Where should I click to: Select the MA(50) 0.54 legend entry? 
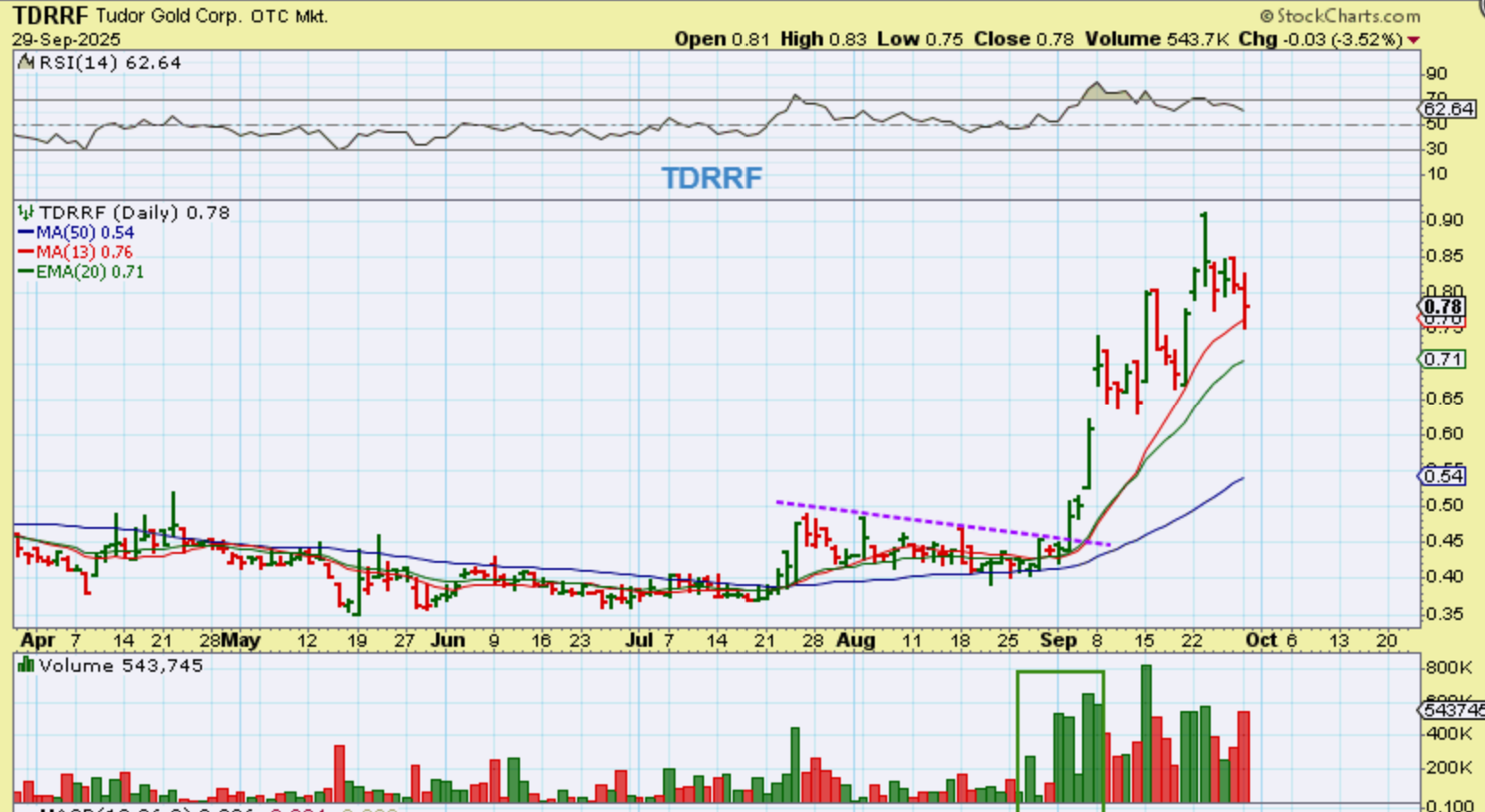point(76,232)
